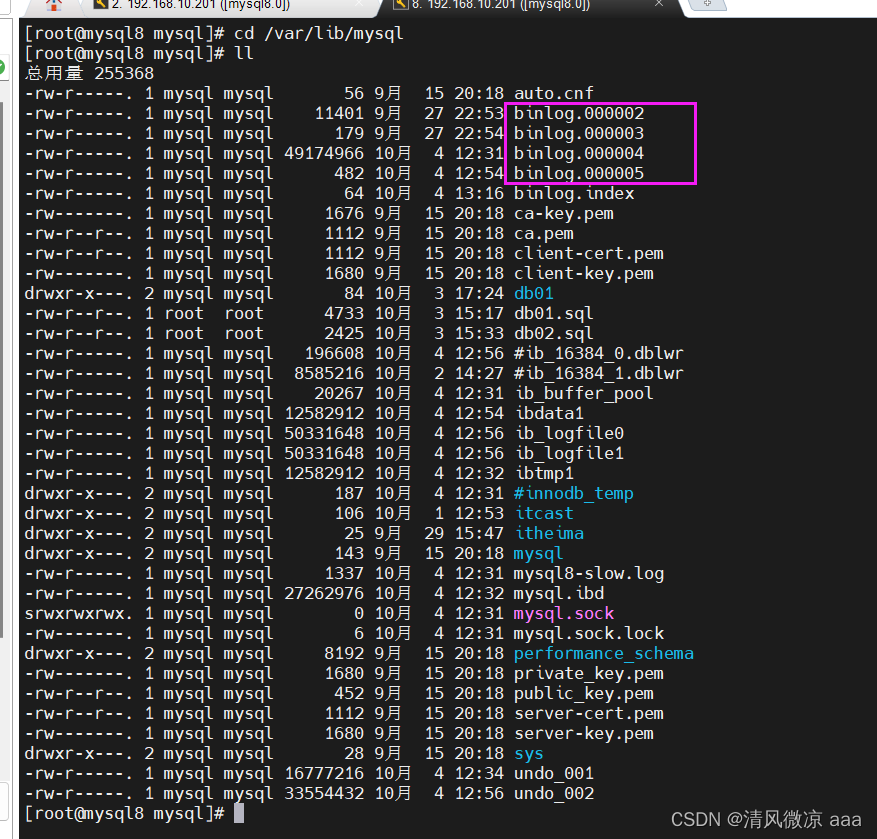Click the file size 16777216
This screenshot has height=839, width=877.
(x=324, y=774)
